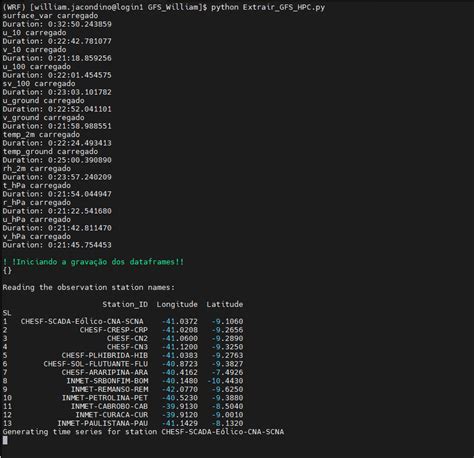Click the duration value 0:21:54.044947
This screenshot has height=458, width=474.
coord(80,194)
